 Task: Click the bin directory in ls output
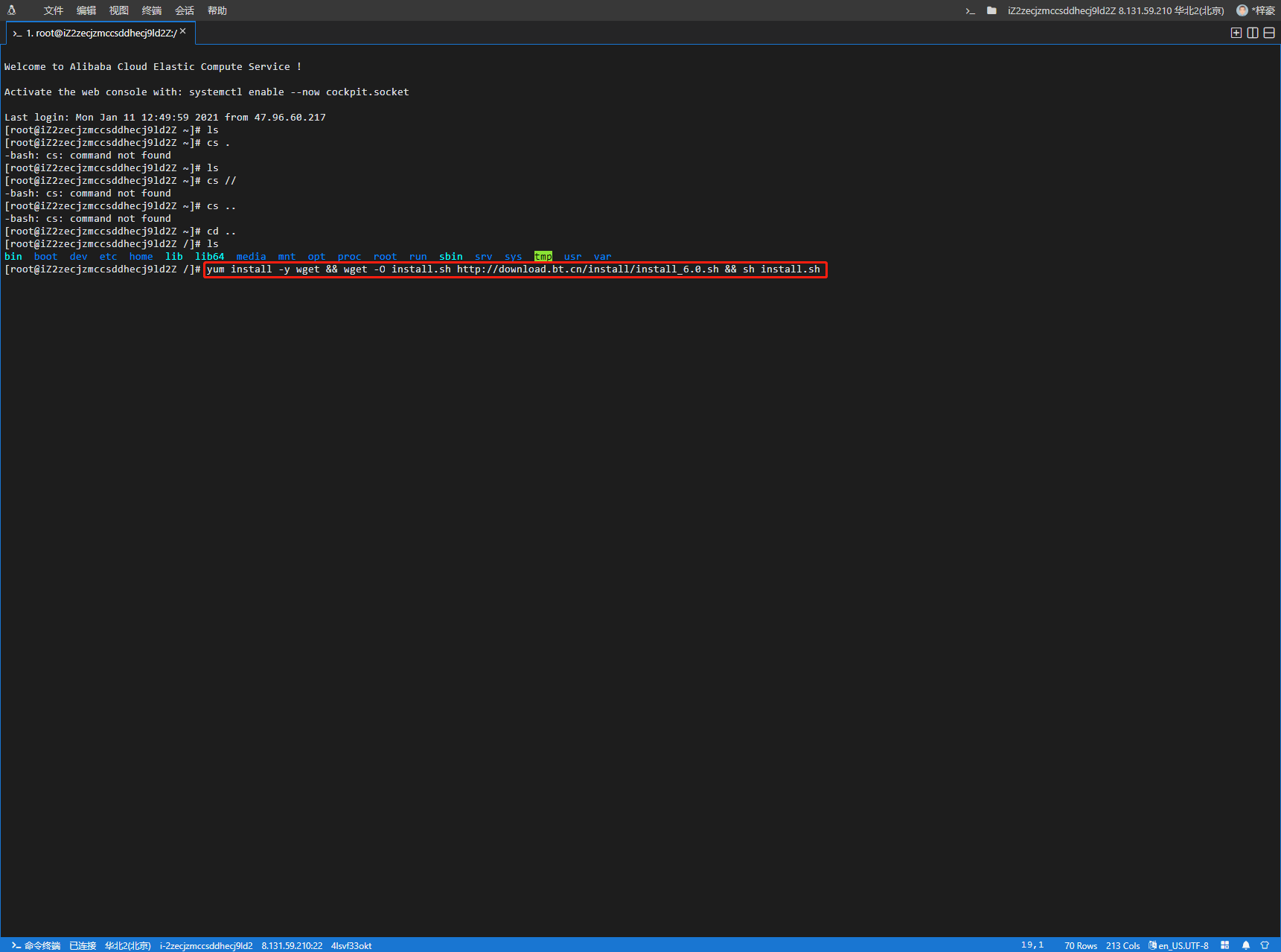coord(13,256)
